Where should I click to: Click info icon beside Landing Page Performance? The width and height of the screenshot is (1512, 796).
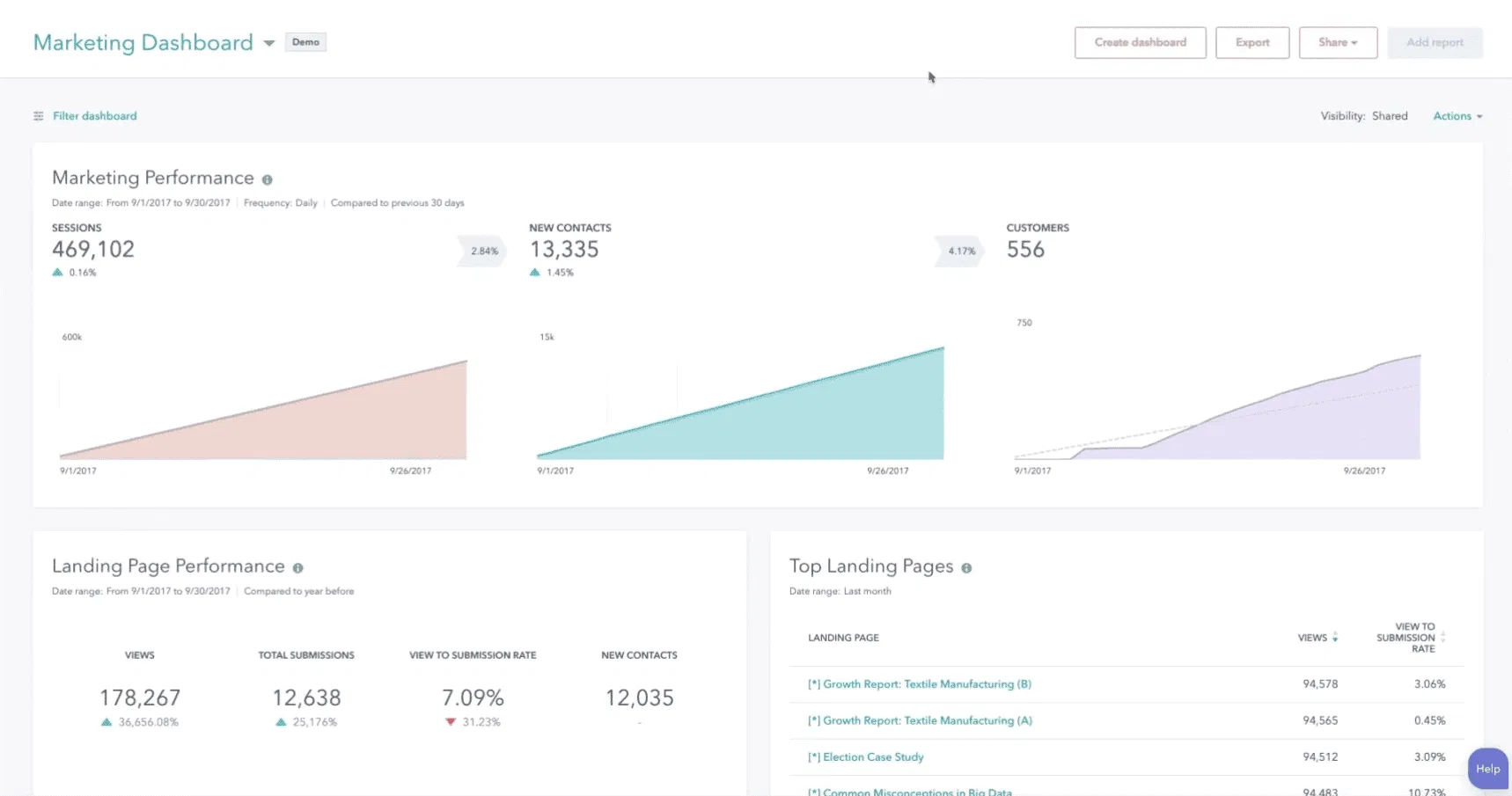(x=297, y=568)
